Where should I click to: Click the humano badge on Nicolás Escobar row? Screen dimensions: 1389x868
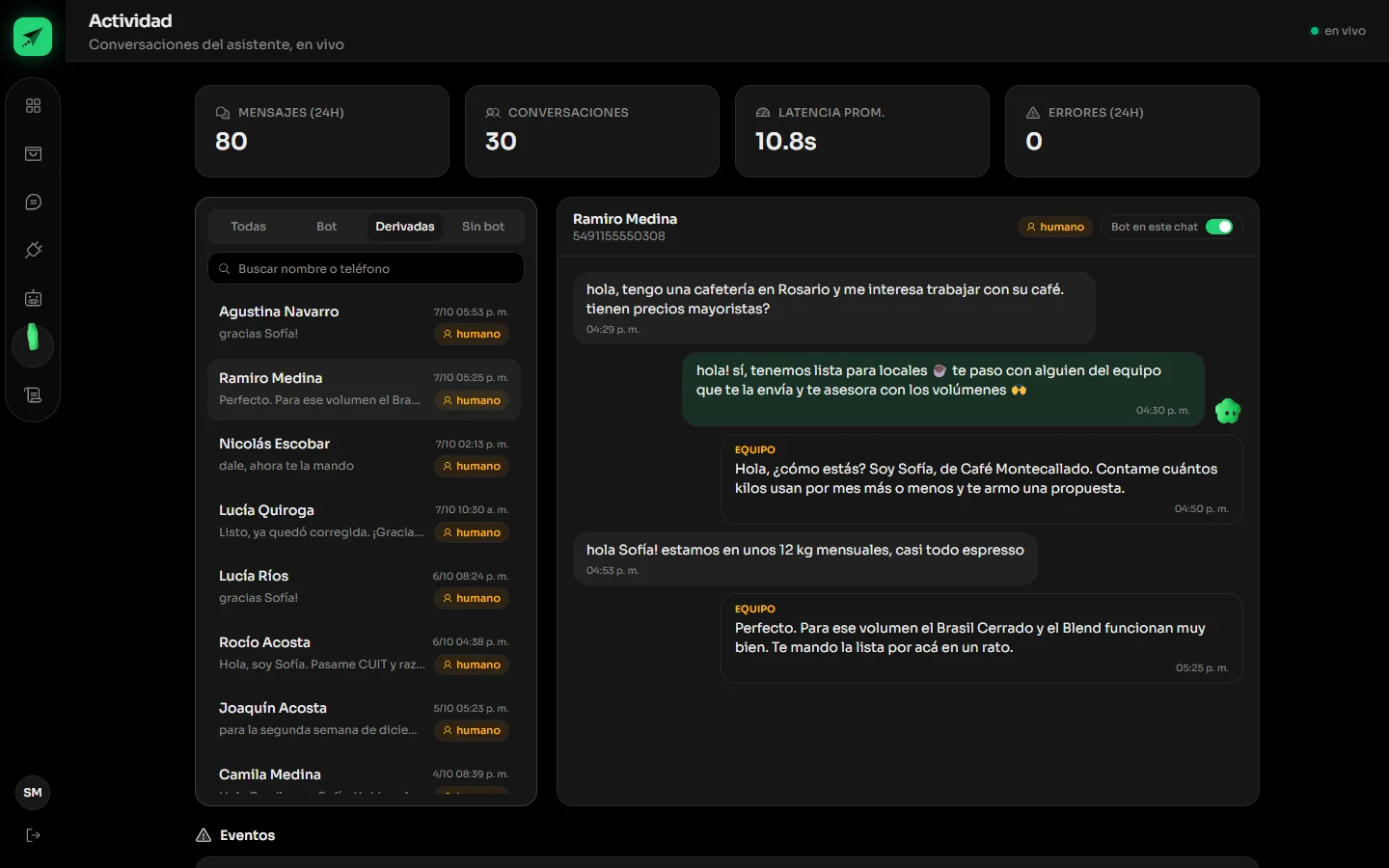472,466
